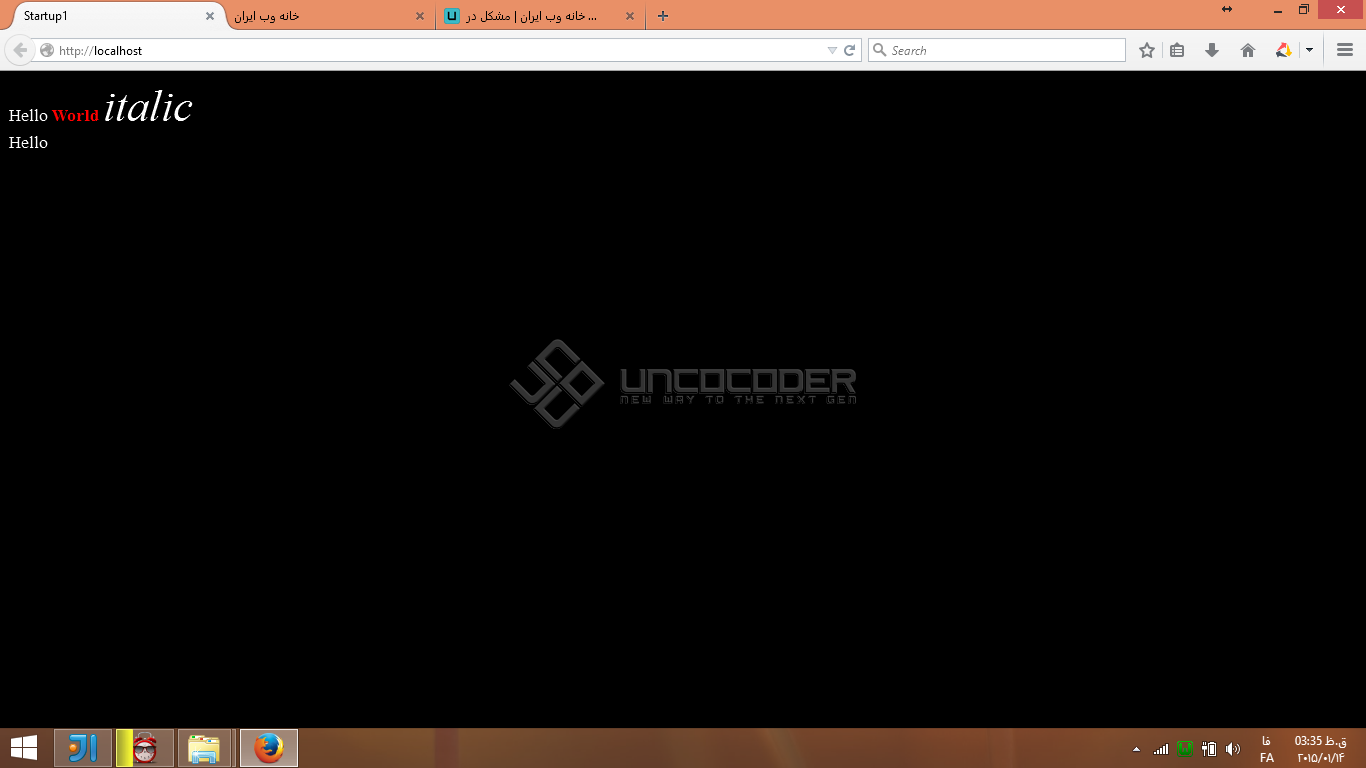Open the taskbar clock showing 03:35
The height and width of the screenshot is (768, 1366).
(1321, 749)
